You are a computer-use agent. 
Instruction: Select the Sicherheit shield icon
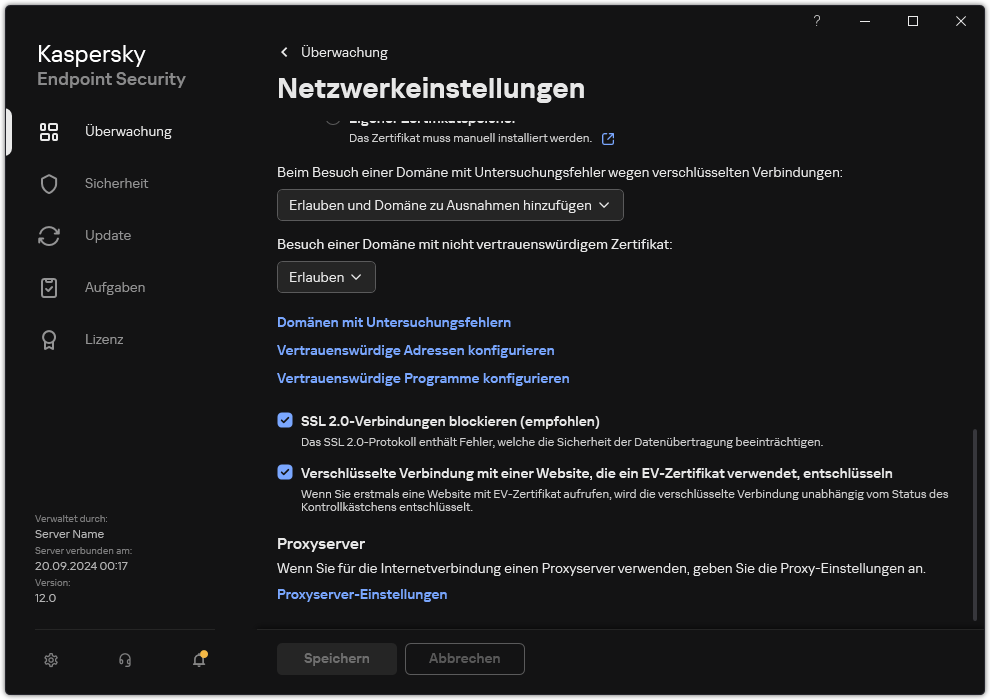(49, 183)
